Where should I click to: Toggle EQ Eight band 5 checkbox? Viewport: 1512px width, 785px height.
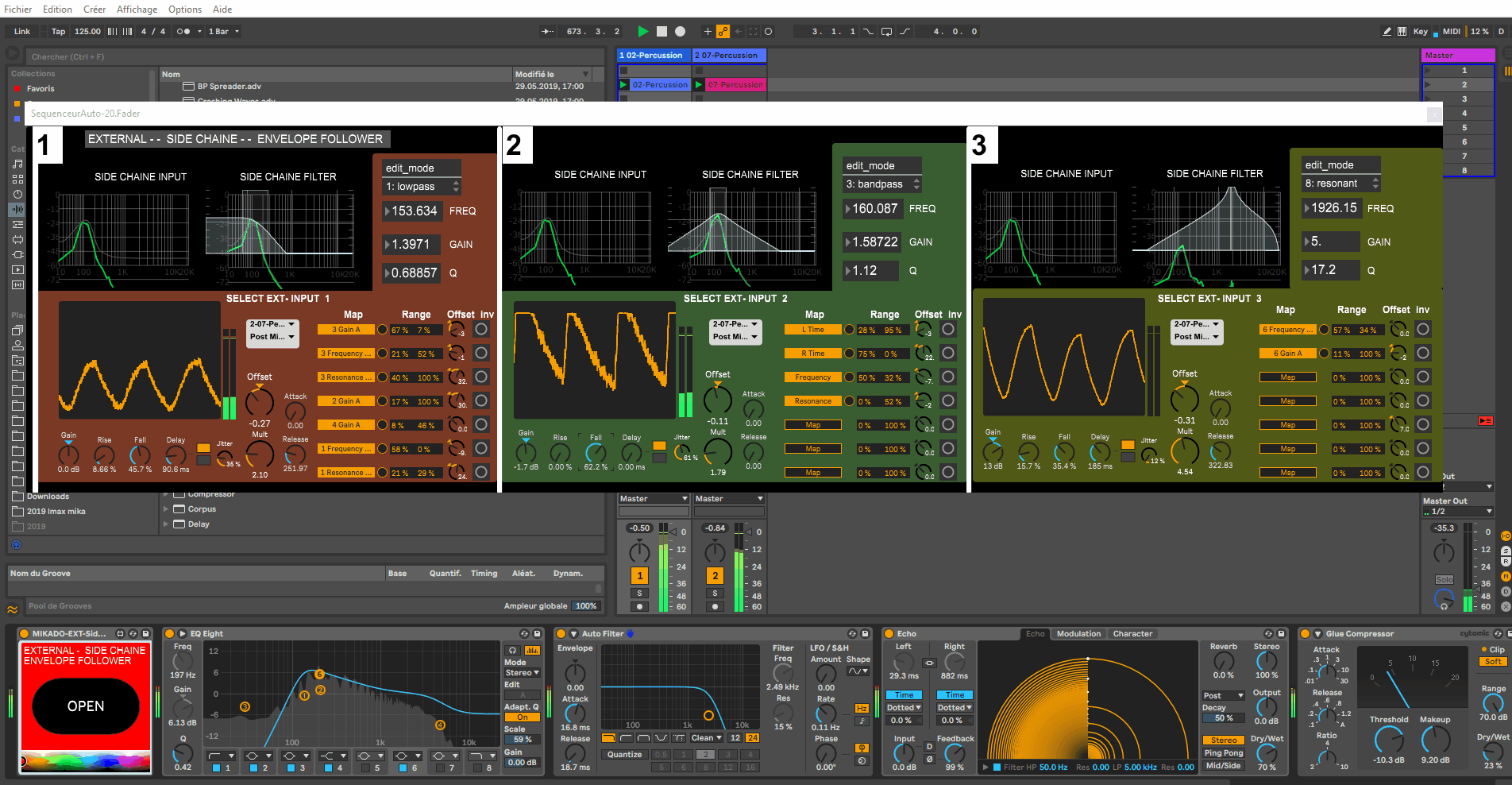(365, 768)
